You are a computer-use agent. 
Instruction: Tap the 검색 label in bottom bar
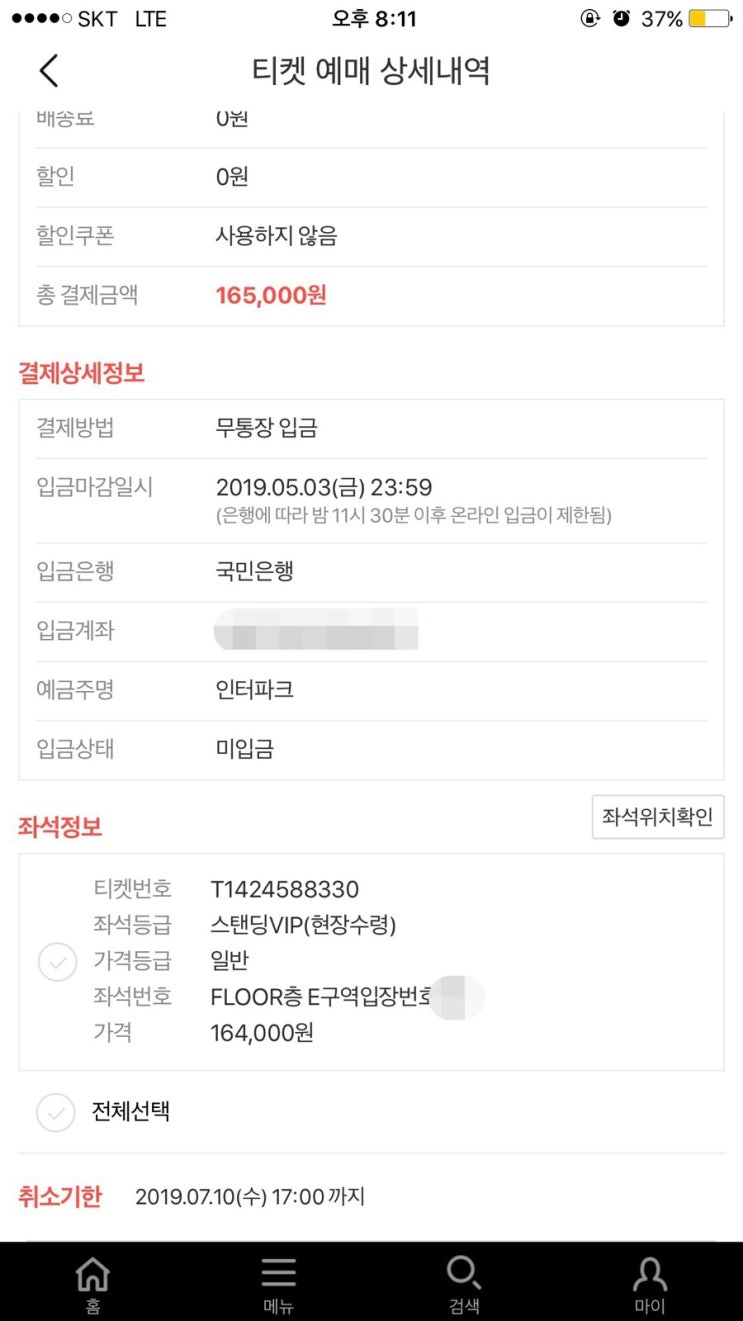click(x=464, y=1305)
